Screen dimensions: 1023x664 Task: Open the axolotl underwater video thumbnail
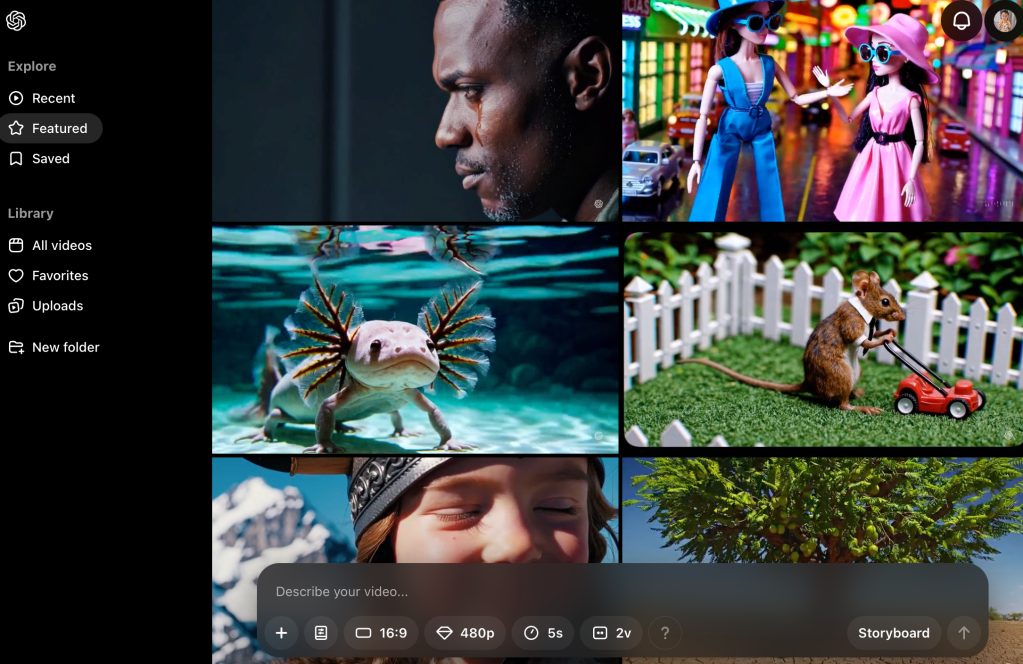(414, 340)
